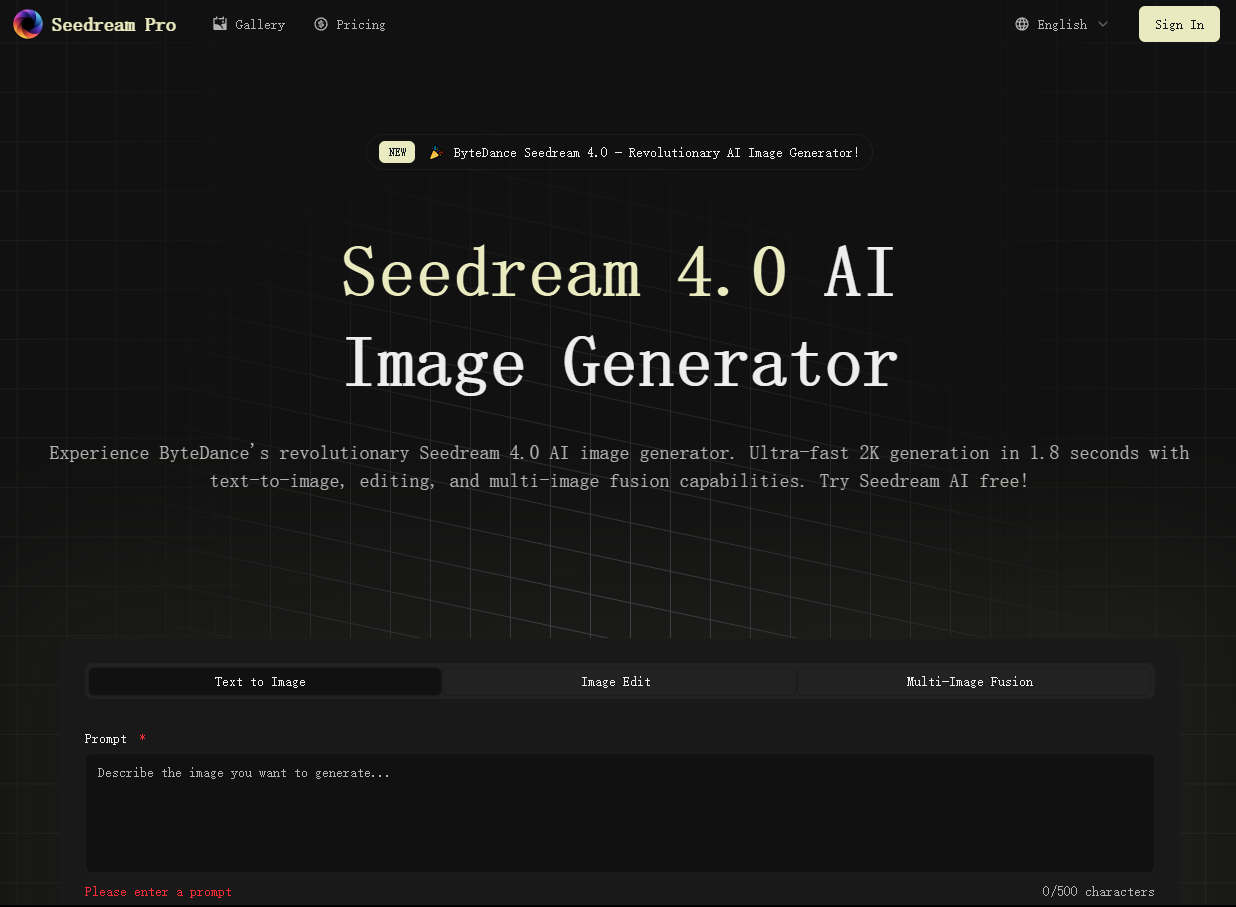Screen dimensions: 1236x907
Task: Click the Seedream Pro brand name
Action: tap(113, 25)
